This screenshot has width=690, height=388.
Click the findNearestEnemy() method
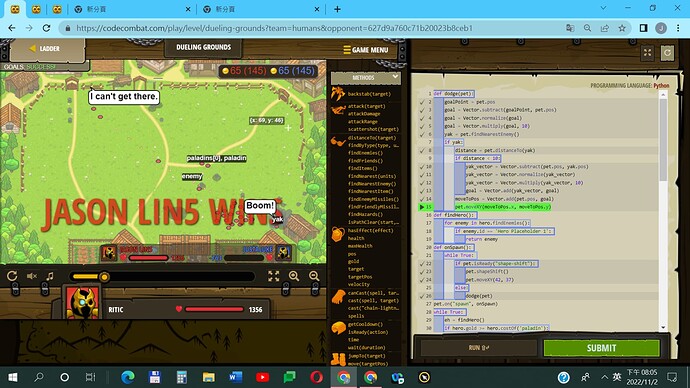click(x=371, y=184)
